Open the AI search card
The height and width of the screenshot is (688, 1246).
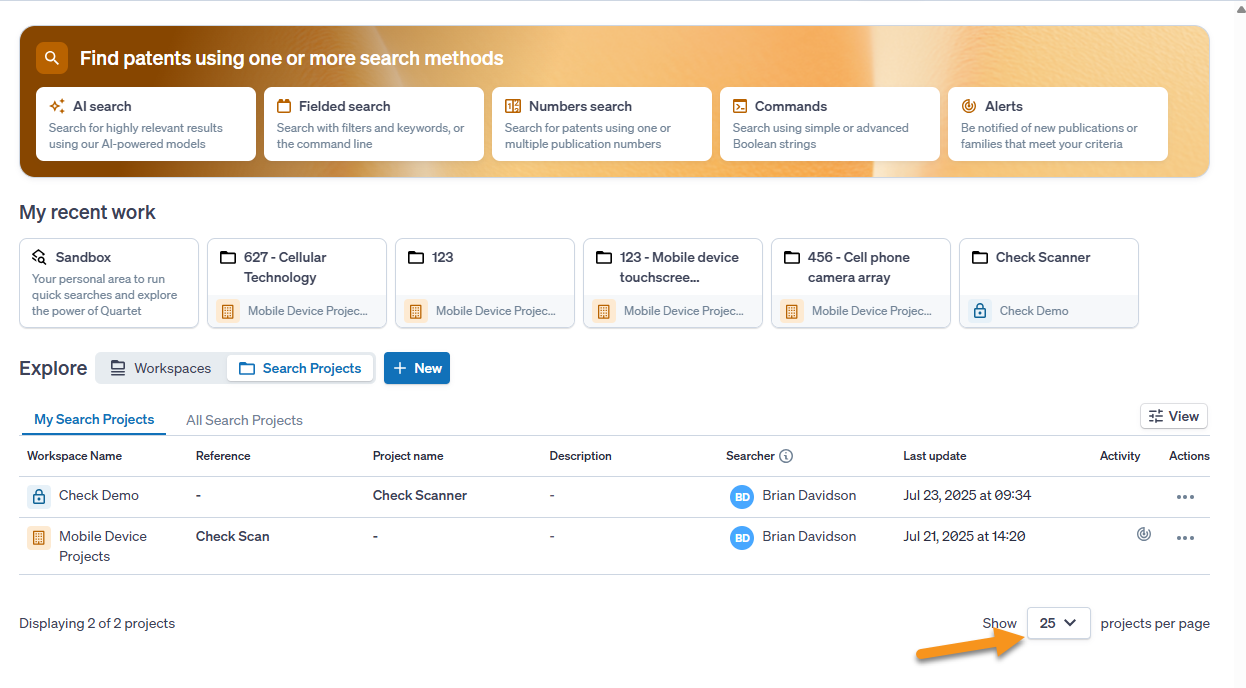pos(146,124)
